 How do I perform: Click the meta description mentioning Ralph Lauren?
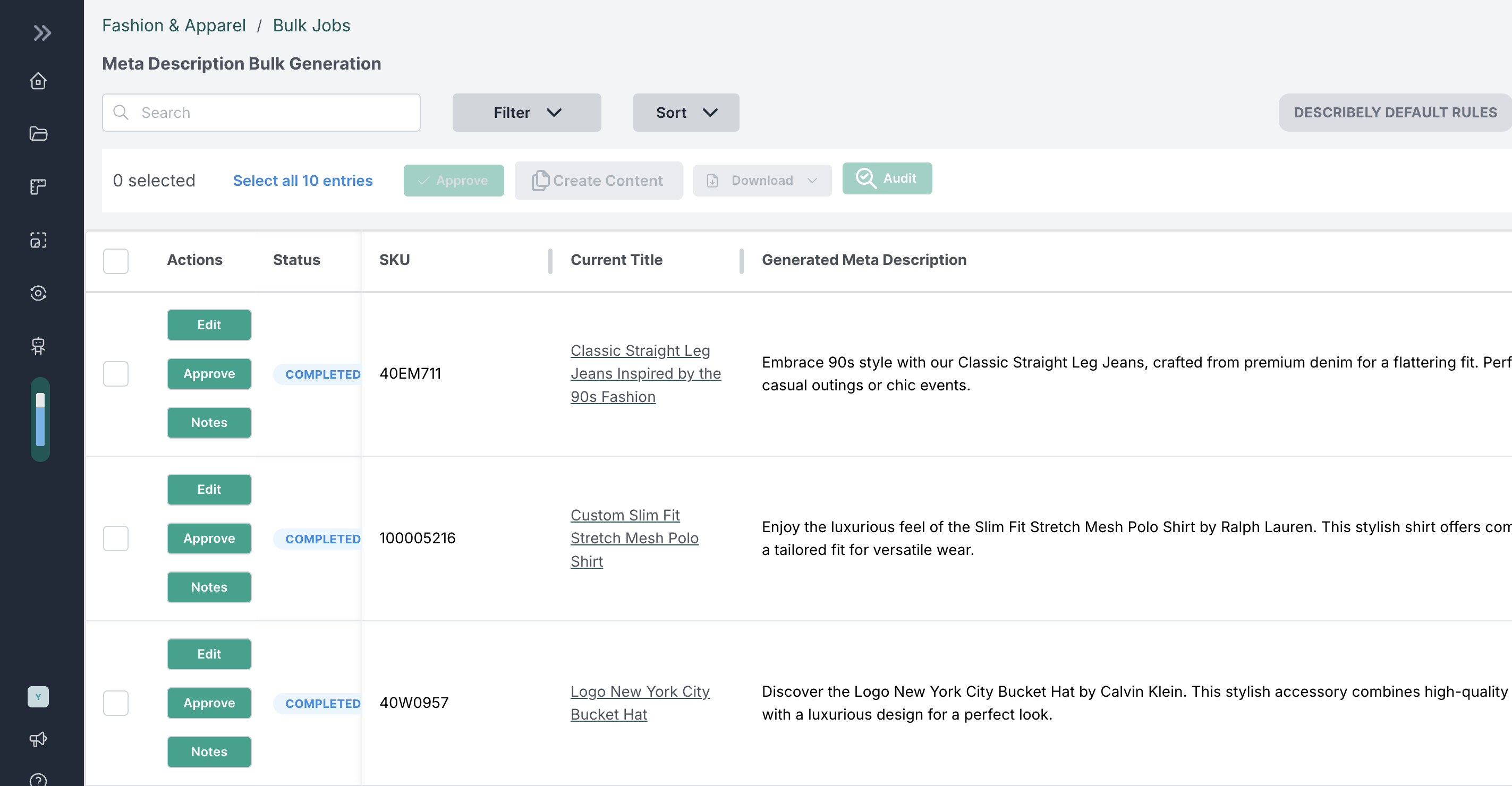[x=1137, y=539]
